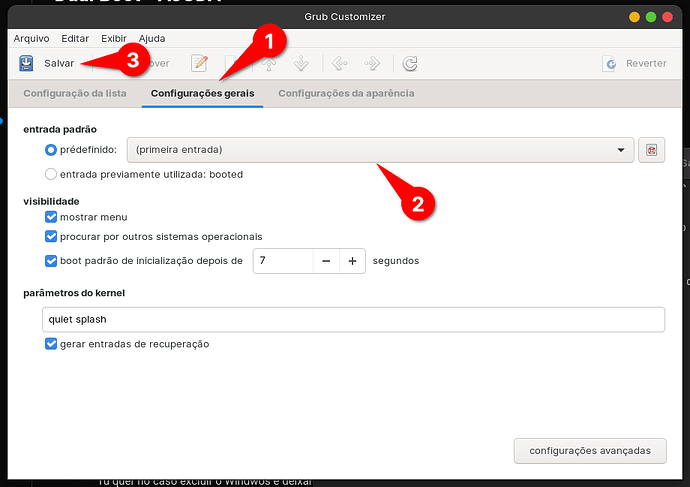This screenshot has height=487, width=690.
Task: Open the Arquivo menu
Action: (31, 38)
